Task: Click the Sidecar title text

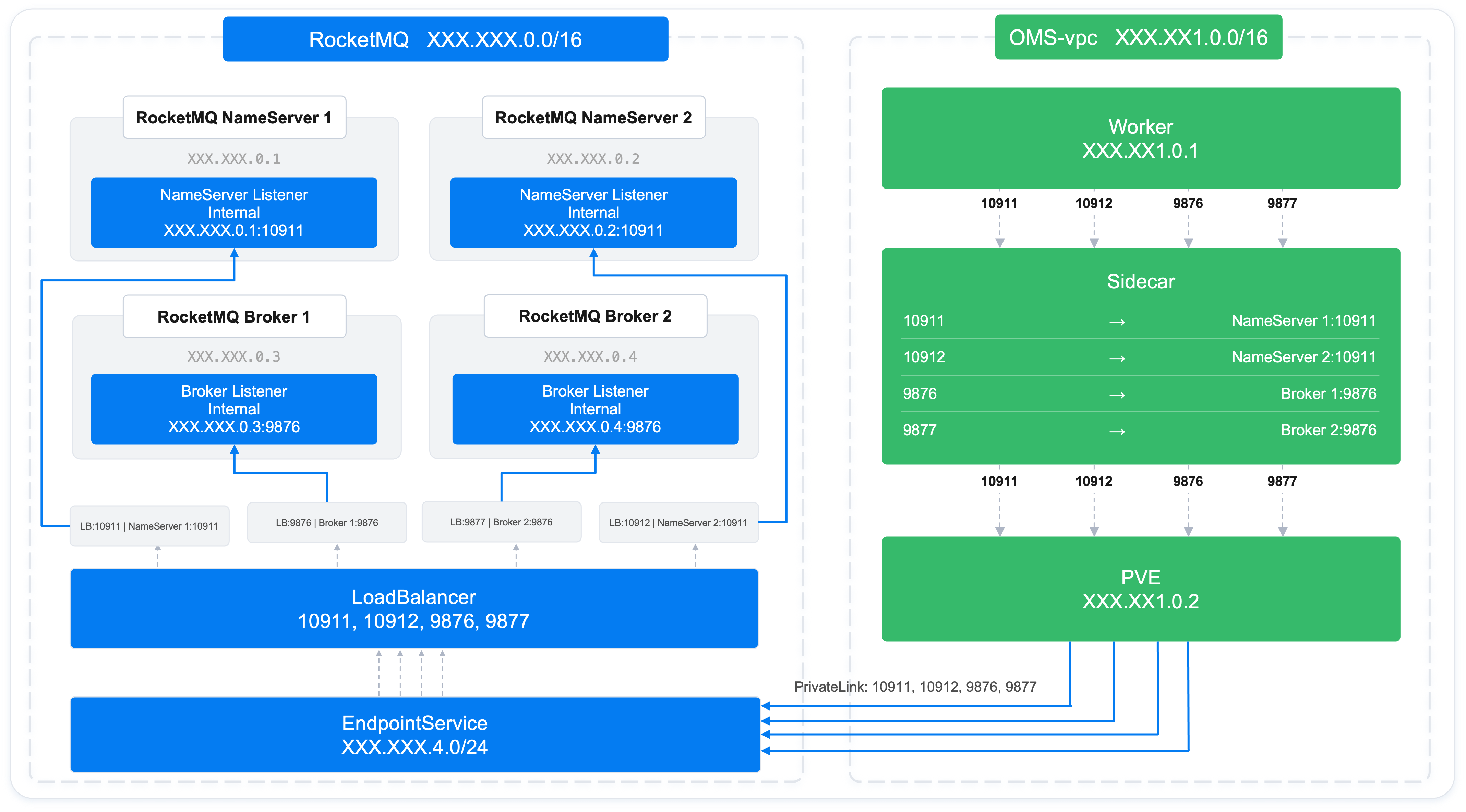Action: point(1141,281)
